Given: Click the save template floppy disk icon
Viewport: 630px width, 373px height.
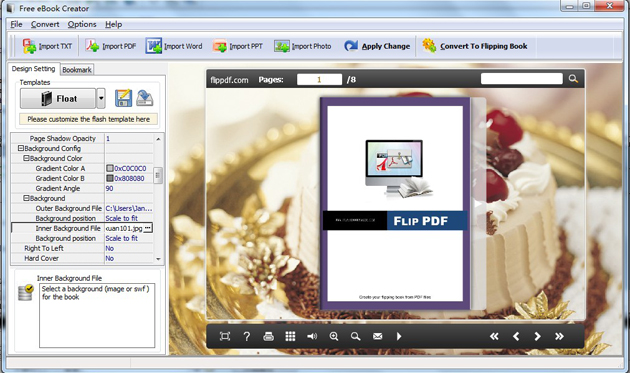Looking at the screenshot, I should (123, 98).
